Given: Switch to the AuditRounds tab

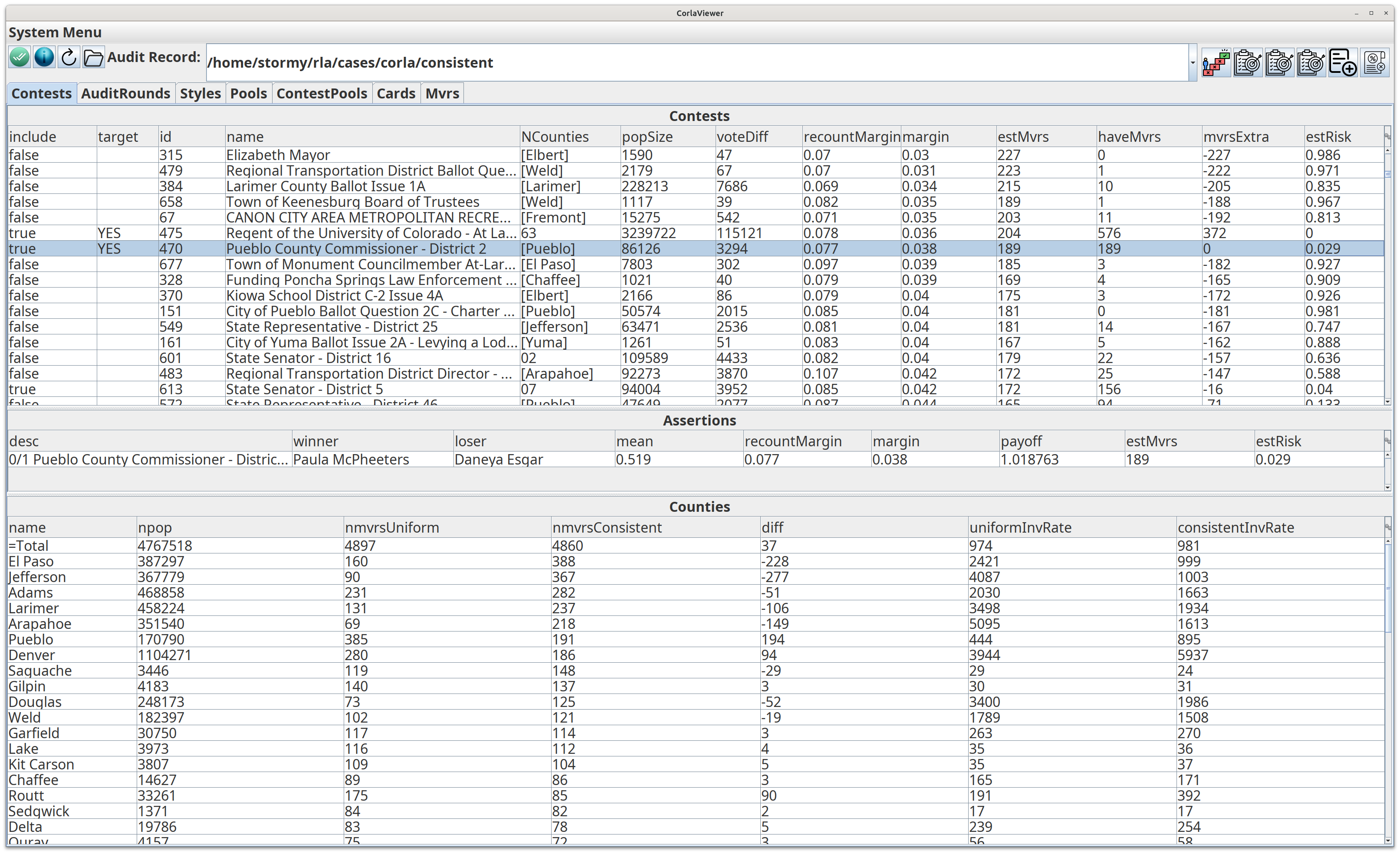Looking at the screenshot, I should [x=125, y=94].
